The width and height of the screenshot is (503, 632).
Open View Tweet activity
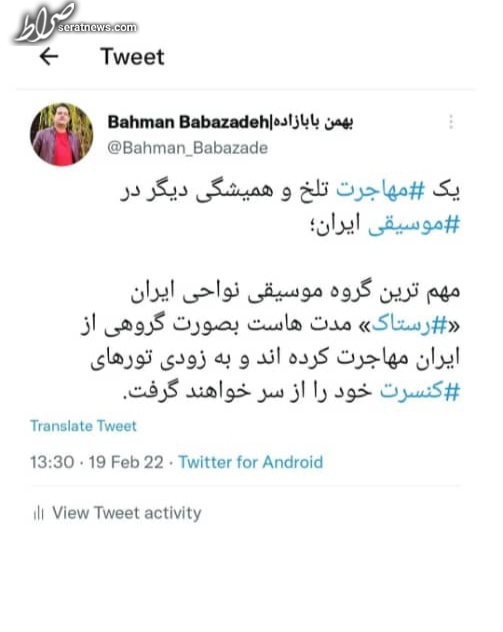coord(127,513)
